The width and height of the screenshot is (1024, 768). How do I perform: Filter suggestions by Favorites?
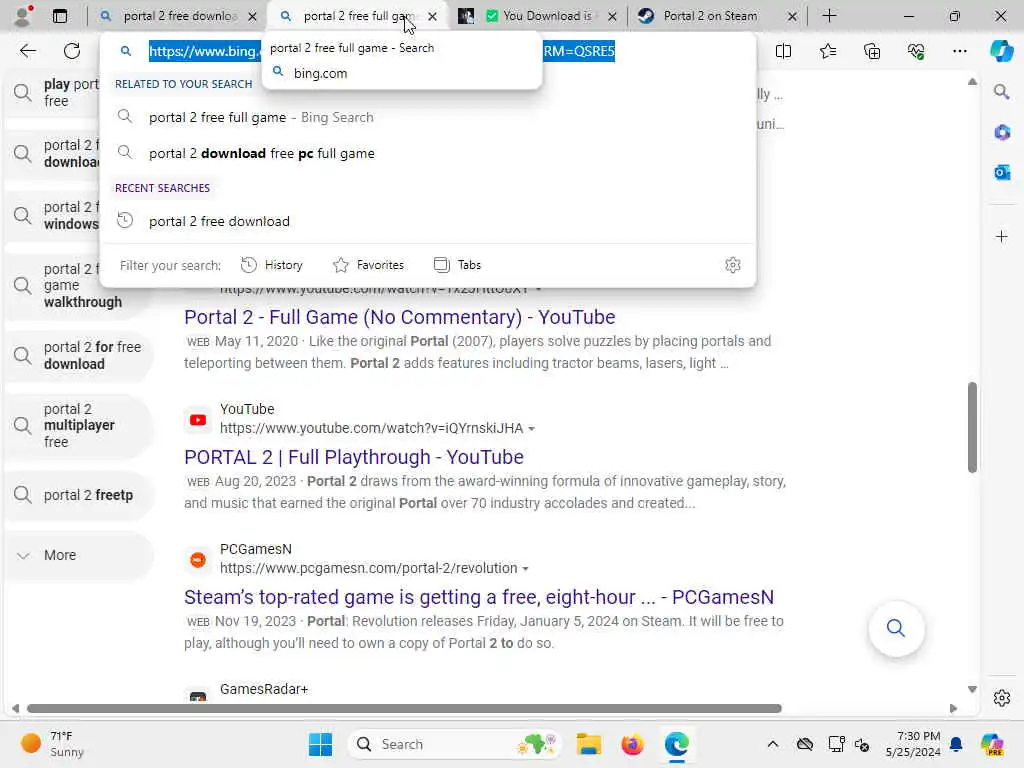[x=368, y=264]
